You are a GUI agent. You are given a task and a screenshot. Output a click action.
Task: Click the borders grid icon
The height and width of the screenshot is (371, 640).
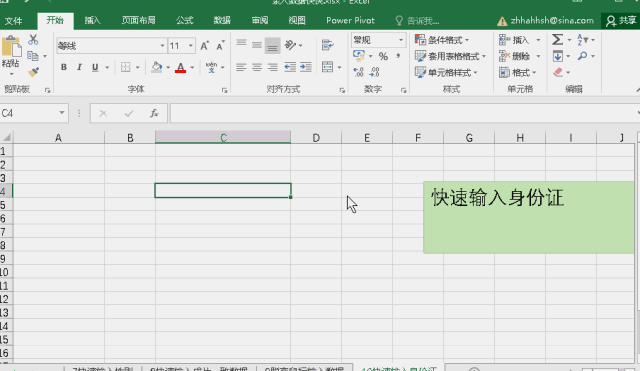pos(125,67)
